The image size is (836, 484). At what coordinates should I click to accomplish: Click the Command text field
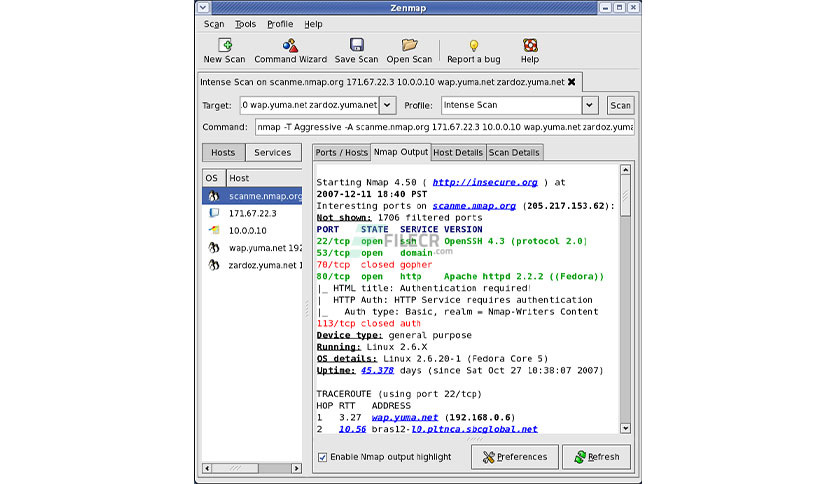click(x=445, y=127)
